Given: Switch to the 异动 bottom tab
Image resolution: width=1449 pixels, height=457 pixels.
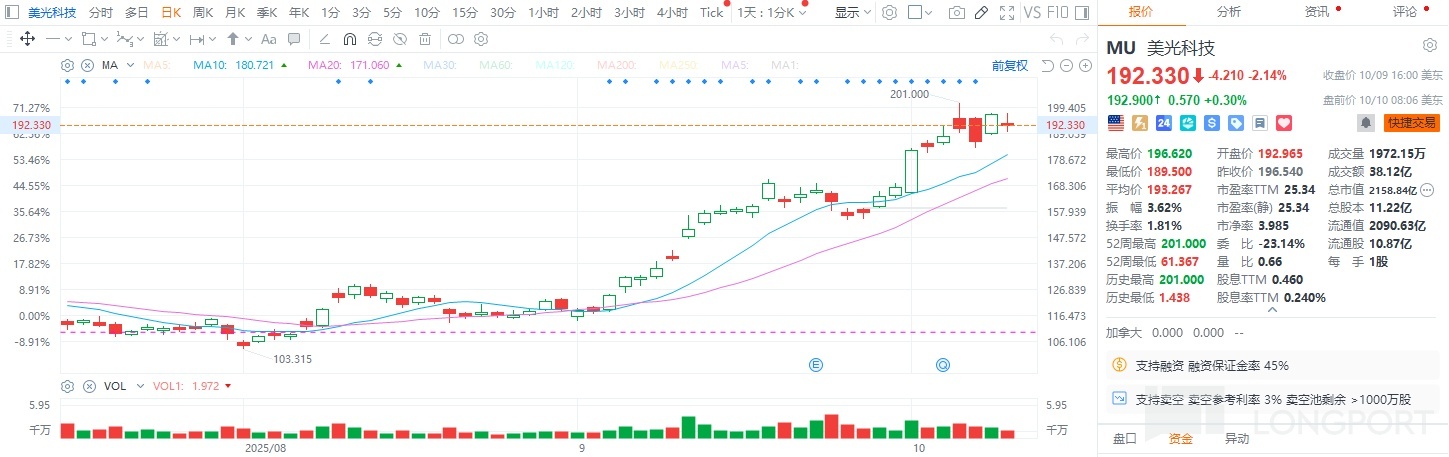Looking at the screenshot, I should tap(1237, 438).
